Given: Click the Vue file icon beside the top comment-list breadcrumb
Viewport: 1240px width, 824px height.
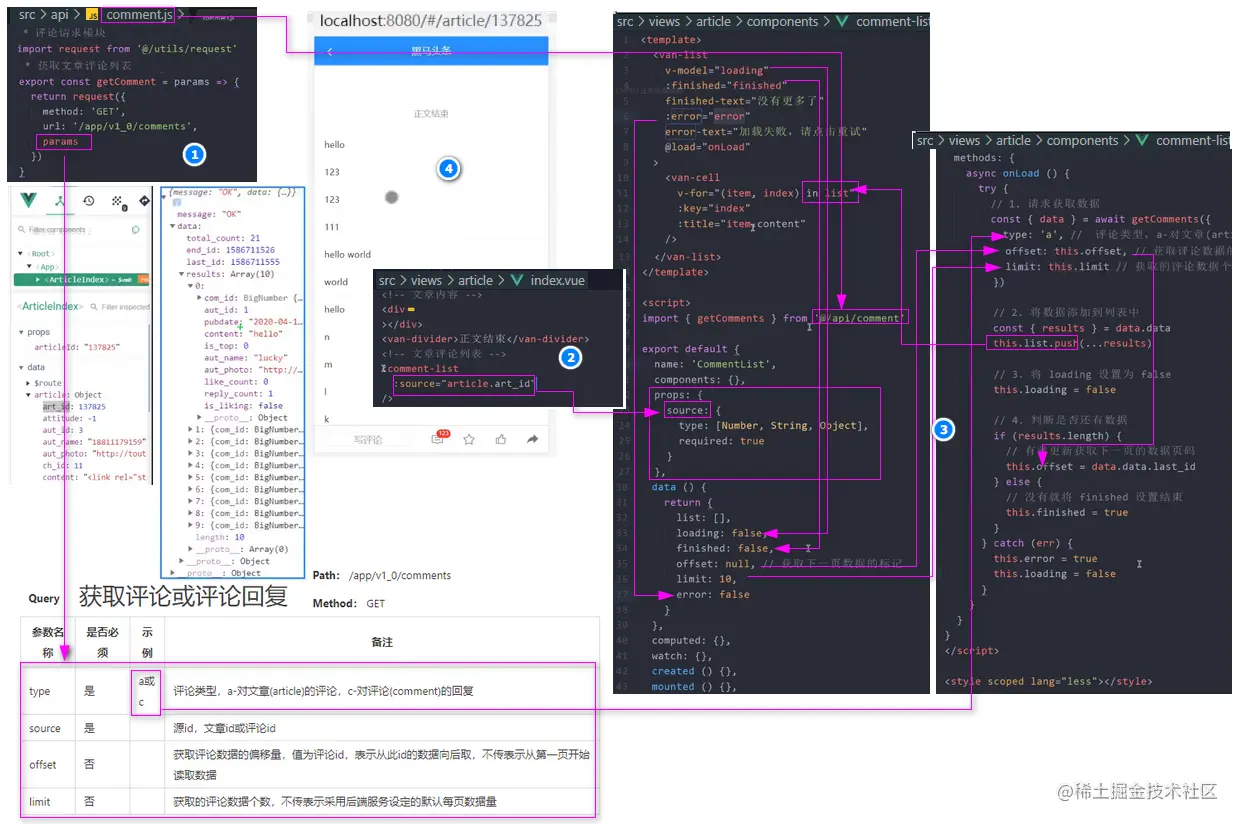Looking at the screenshot, I should coord(842,21).
